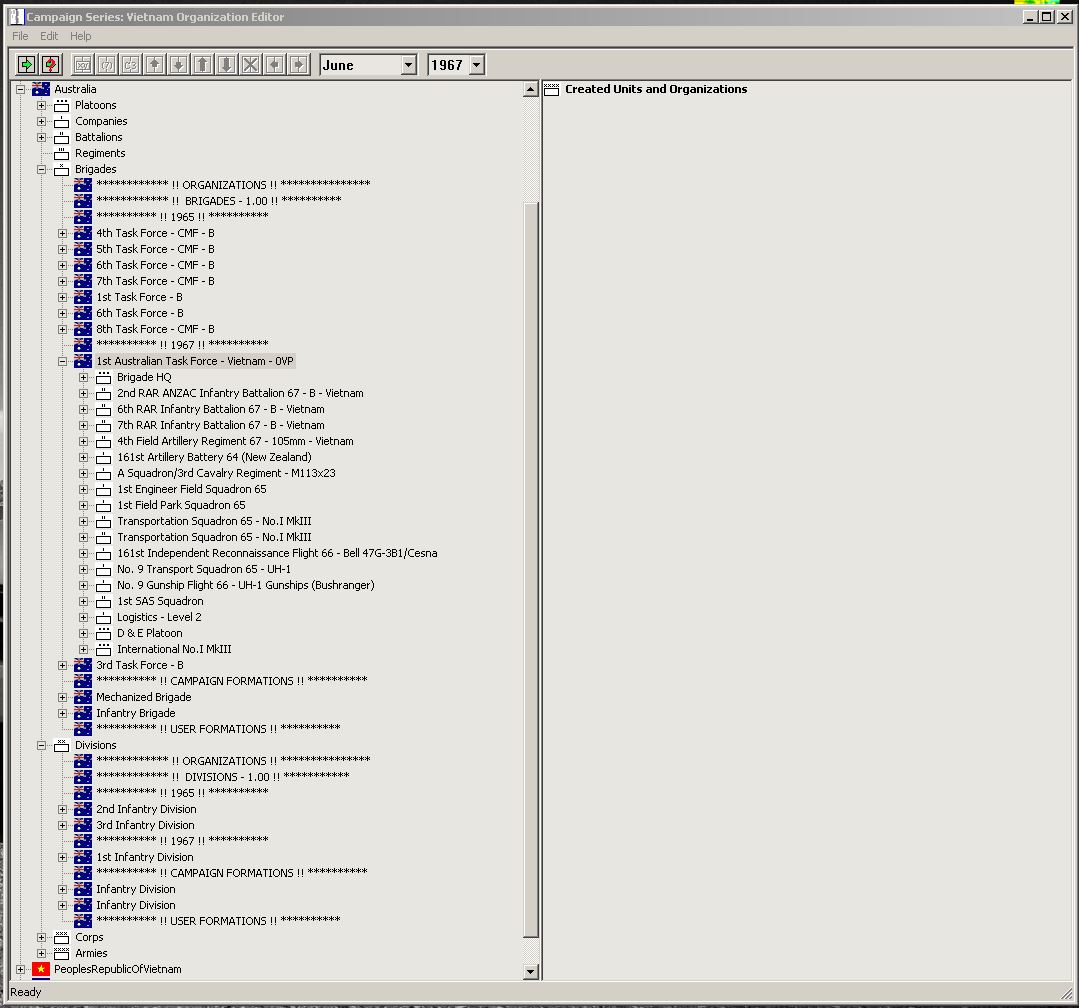
Task: Select 4th Field Artillery Regiment 67 row
Action: (235, 441)
